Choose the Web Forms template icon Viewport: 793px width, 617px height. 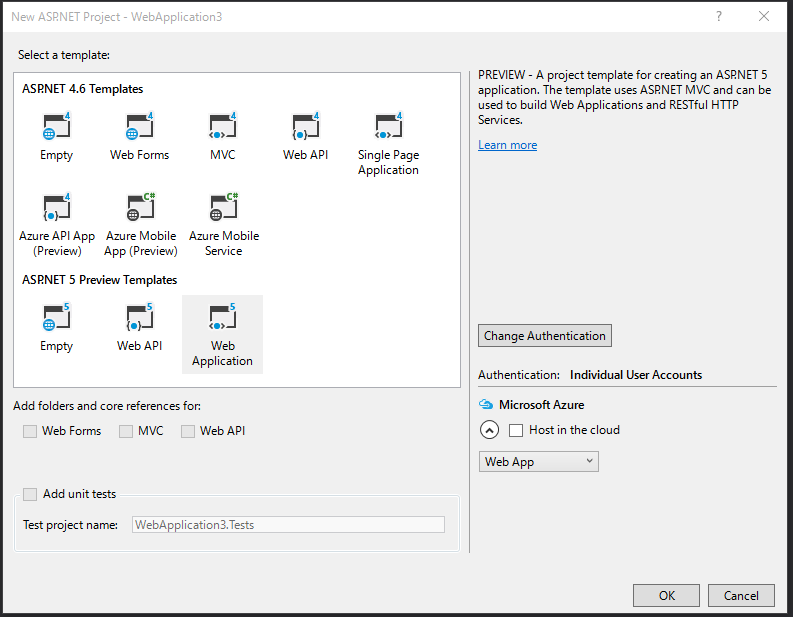click(139, 127)
